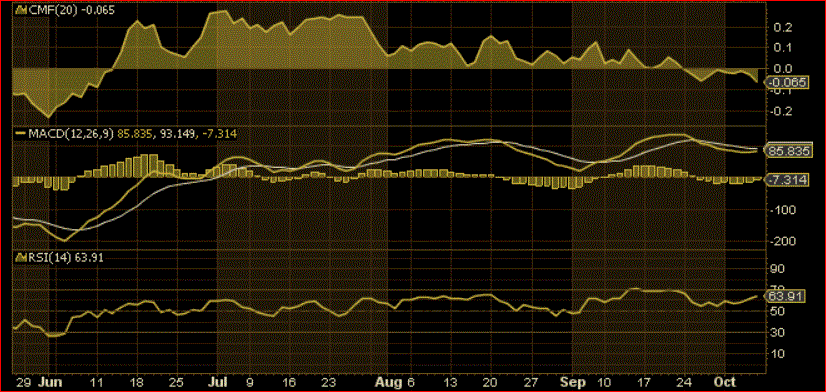This screenshot has height=392, width=826.
Task: Click the MACD yellow line legend icon
Action: [20, 134]
